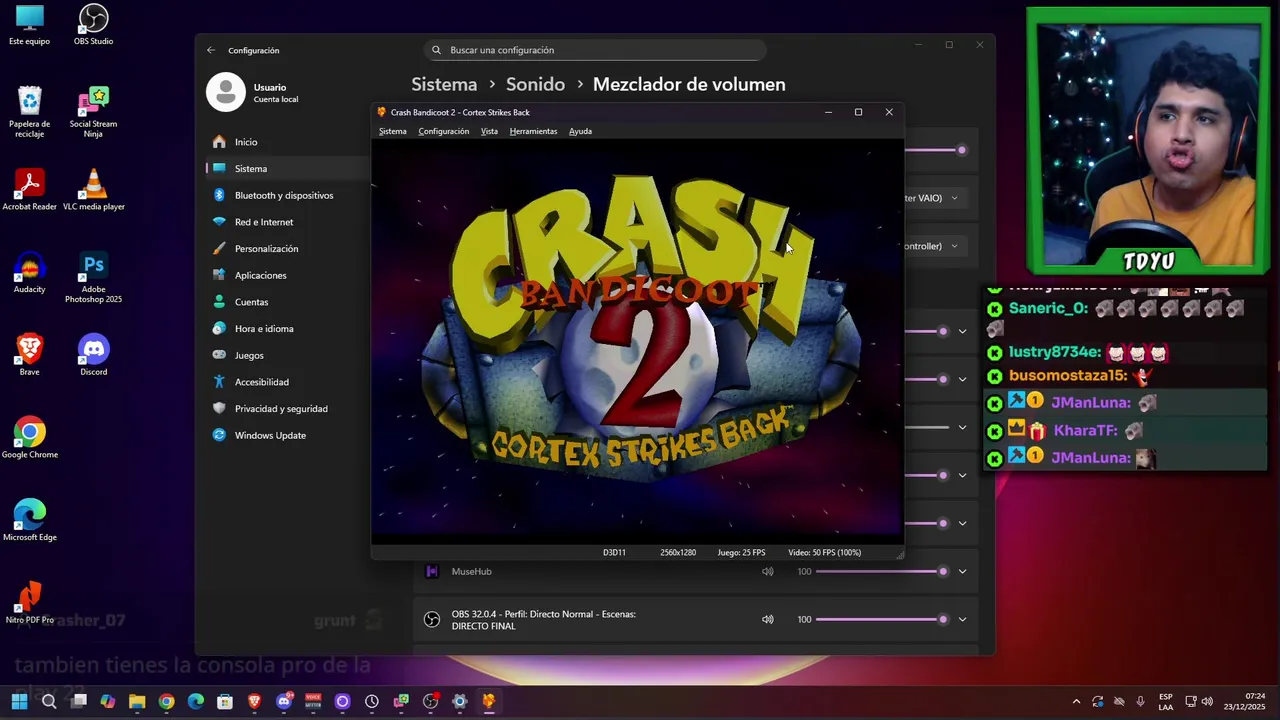Open taskbar Search magnifier
Screen dimensions: 1280x720
coord(49,701)
